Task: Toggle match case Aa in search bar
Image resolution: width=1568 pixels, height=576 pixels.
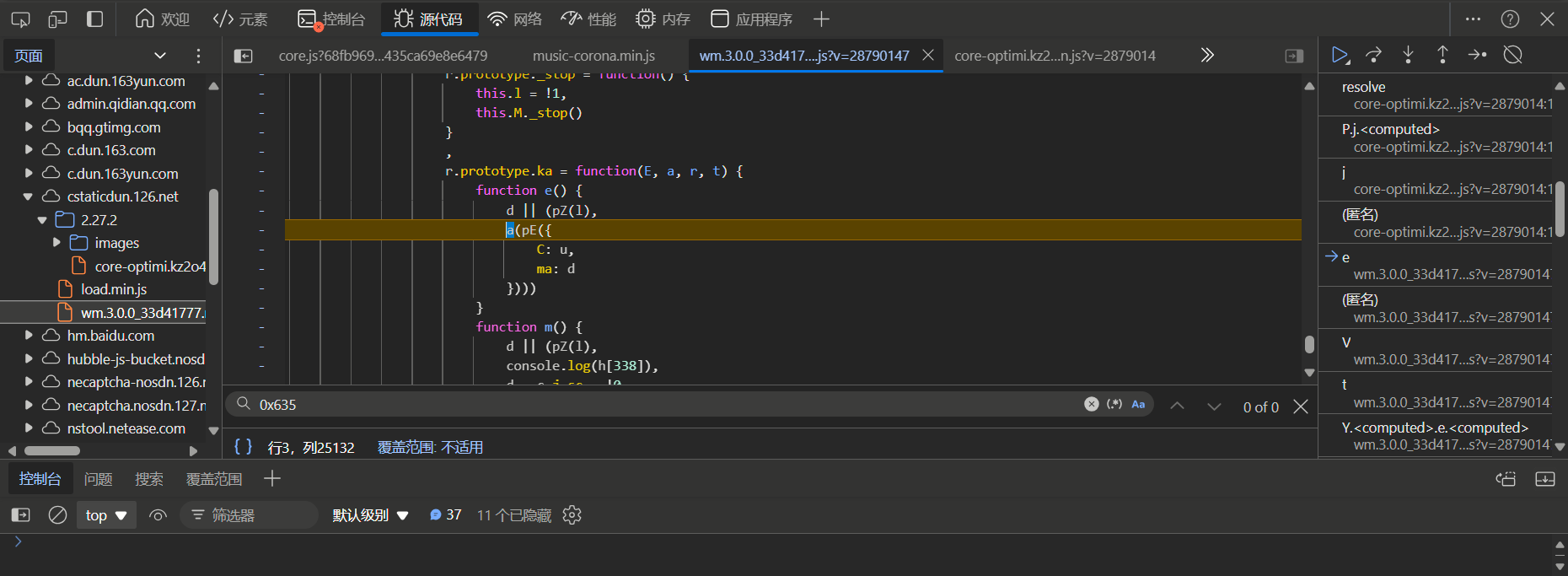Action: point(1138,405)
